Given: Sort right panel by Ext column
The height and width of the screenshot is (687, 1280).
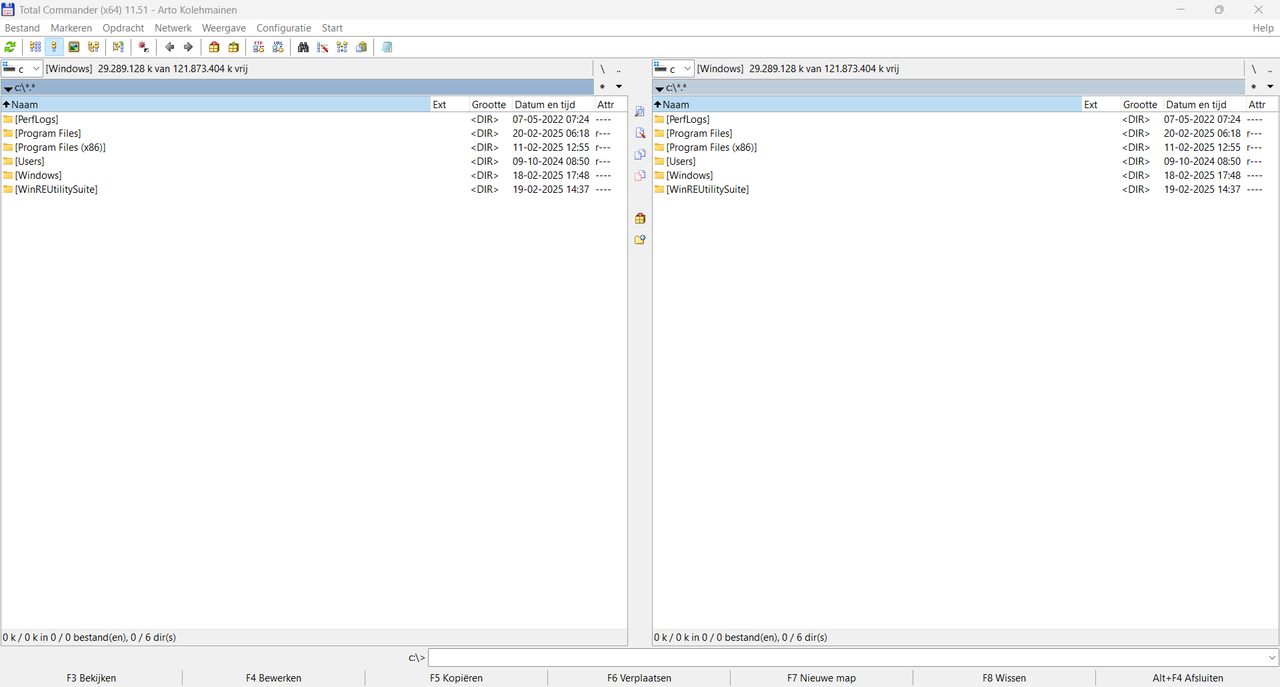Looking at the screenshot, I should pos(1100,104).
